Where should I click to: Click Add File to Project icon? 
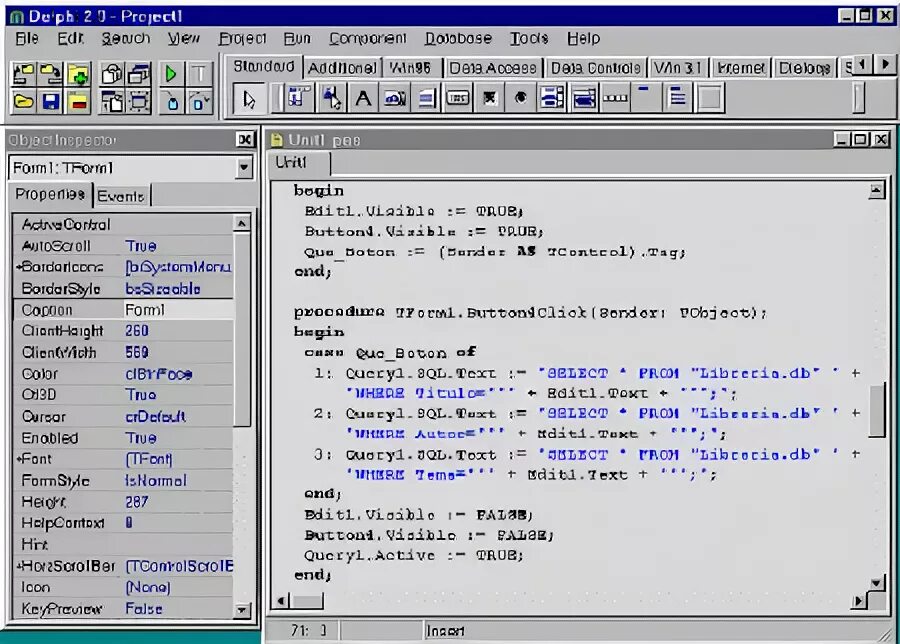[x=78, y=74]
